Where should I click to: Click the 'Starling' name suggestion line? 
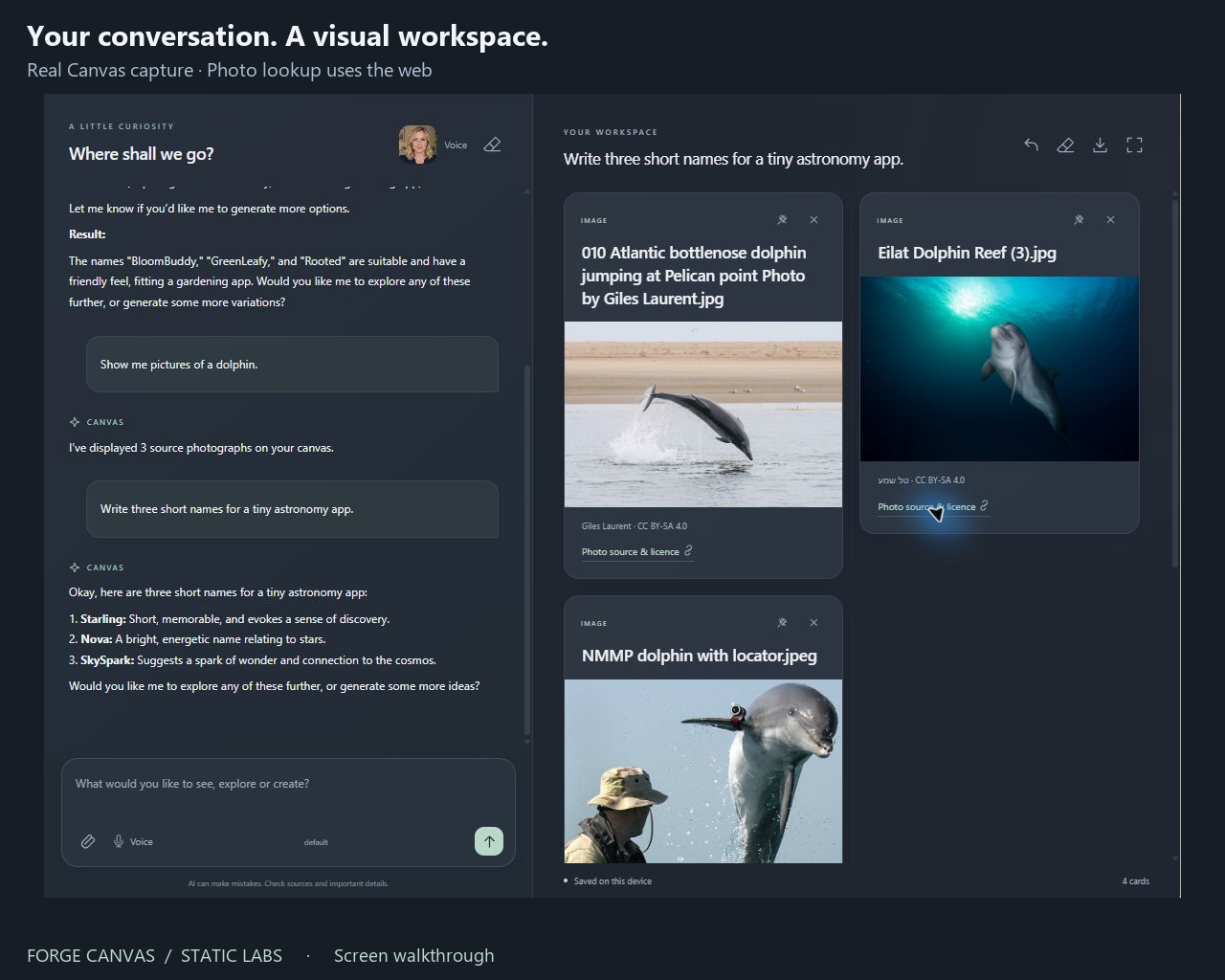(230, 619)
